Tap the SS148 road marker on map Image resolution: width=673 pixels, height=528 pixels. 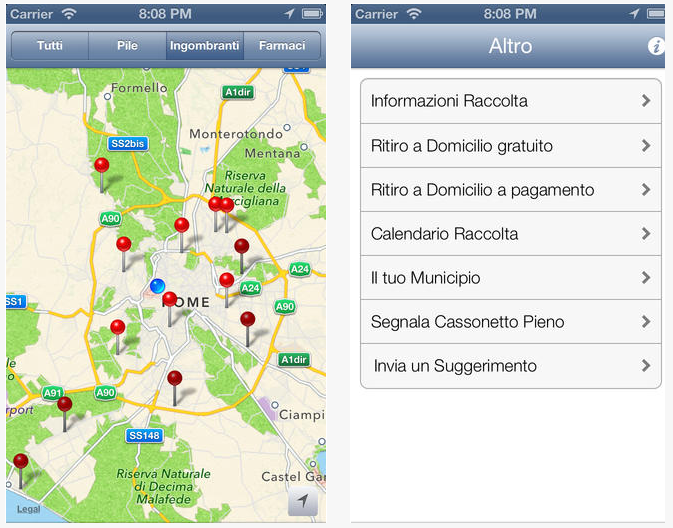point(144,436)
